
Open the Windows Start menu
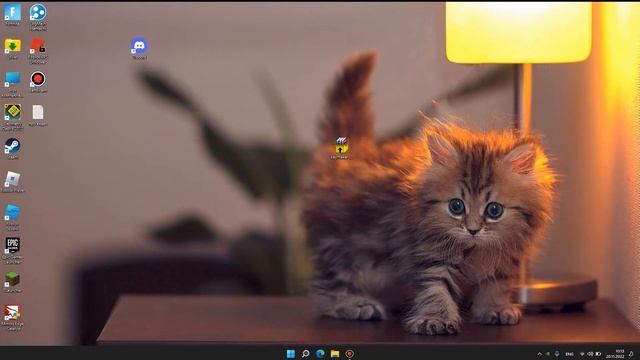tap(291, 353)
